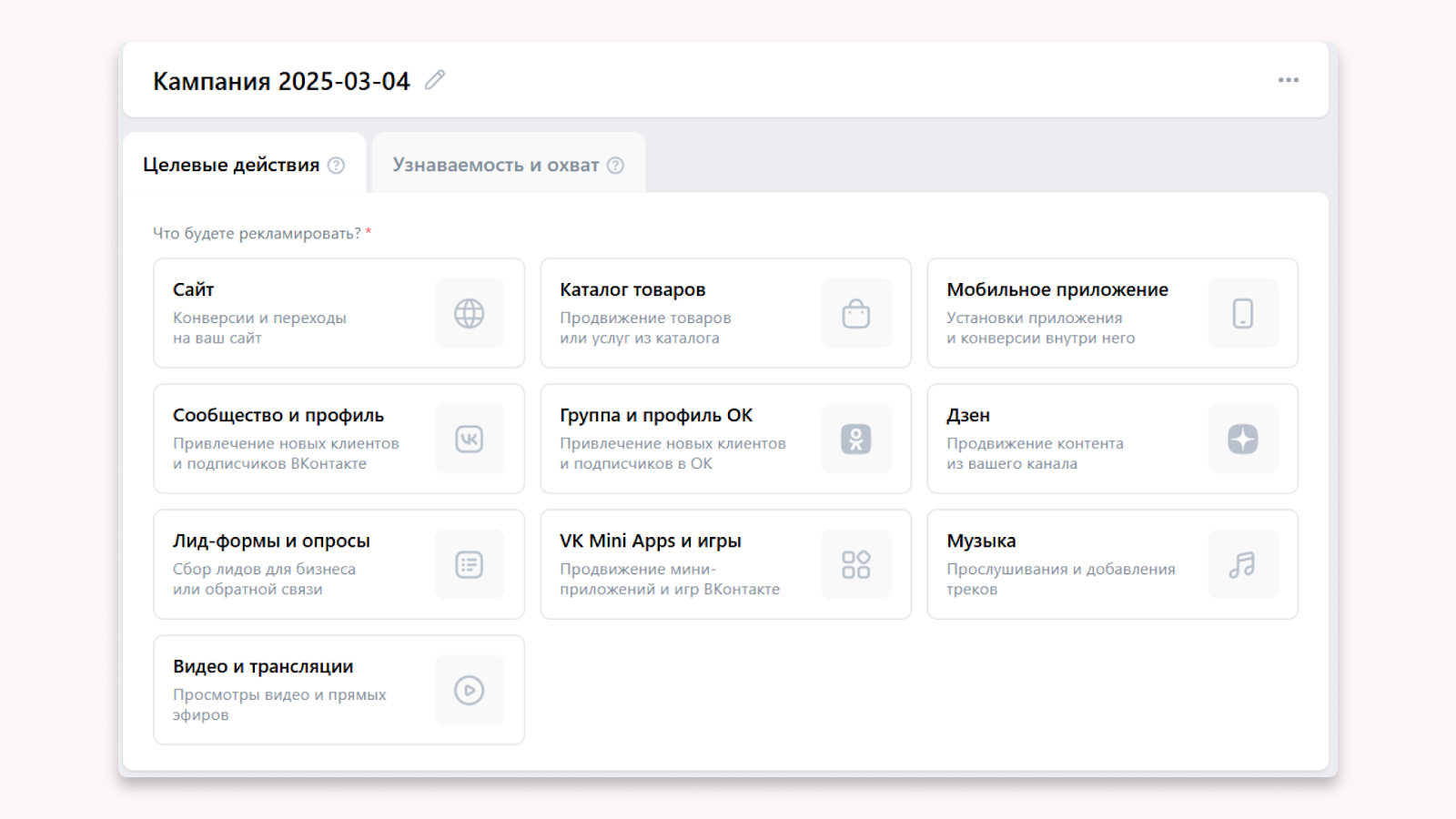Click the music note icon
Screen dimensions: 1456x819
click(x=1242, y=564)
